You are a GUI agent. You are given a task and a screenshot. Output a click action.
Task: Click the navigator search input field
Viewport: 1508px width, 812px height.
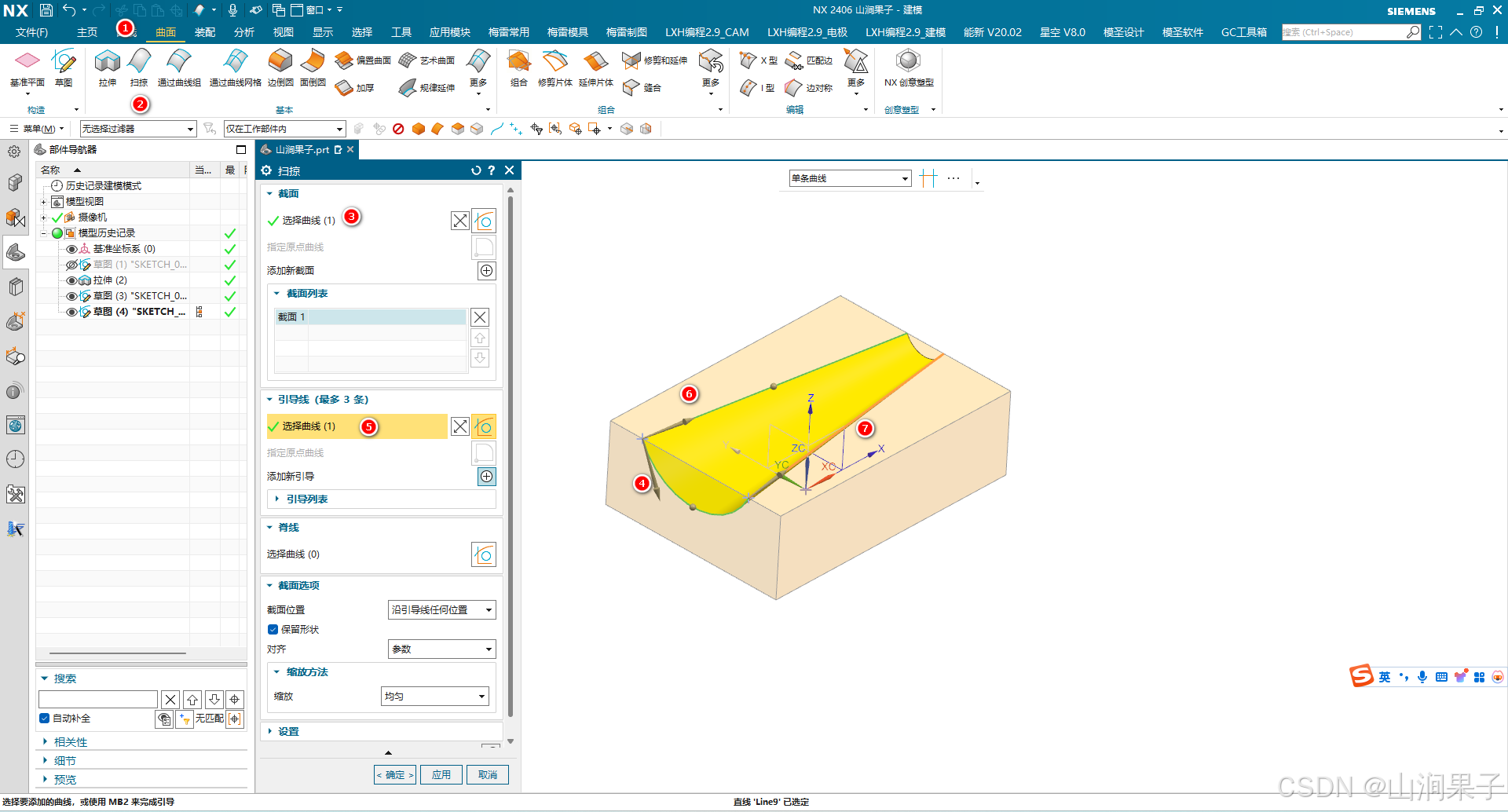tap(98, 700)
